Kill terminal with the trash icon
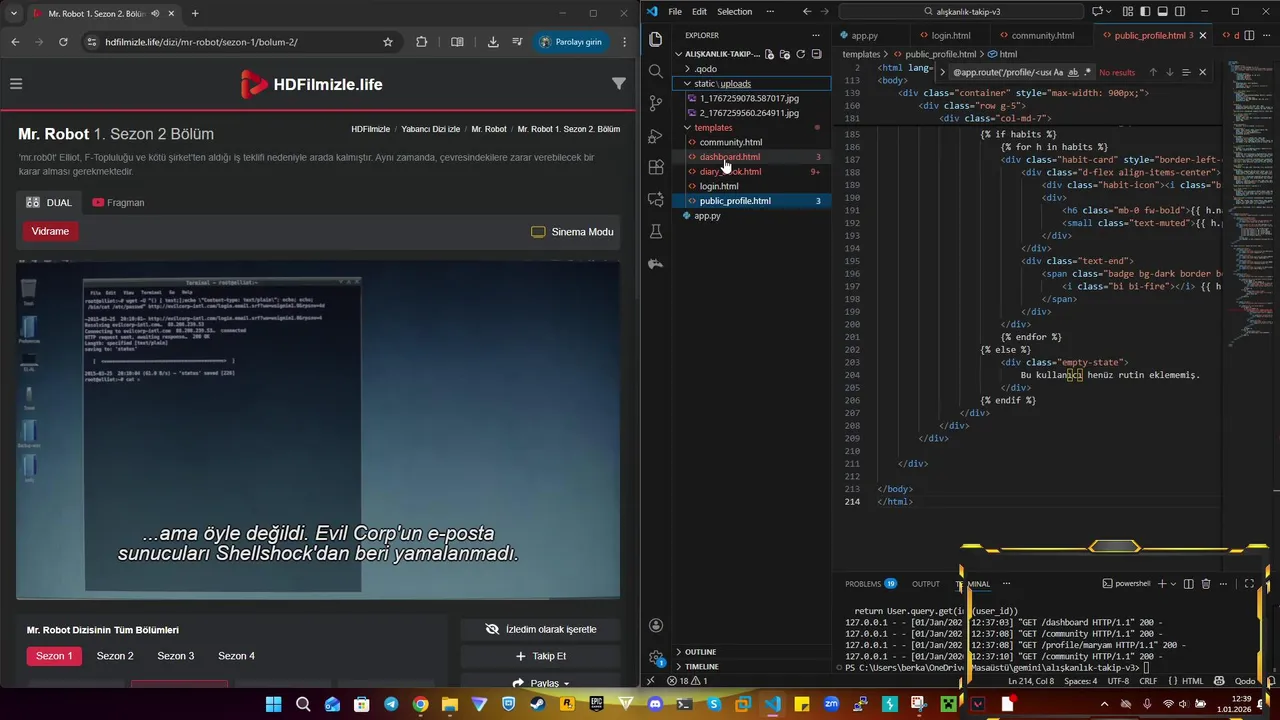 [1206, 584]
